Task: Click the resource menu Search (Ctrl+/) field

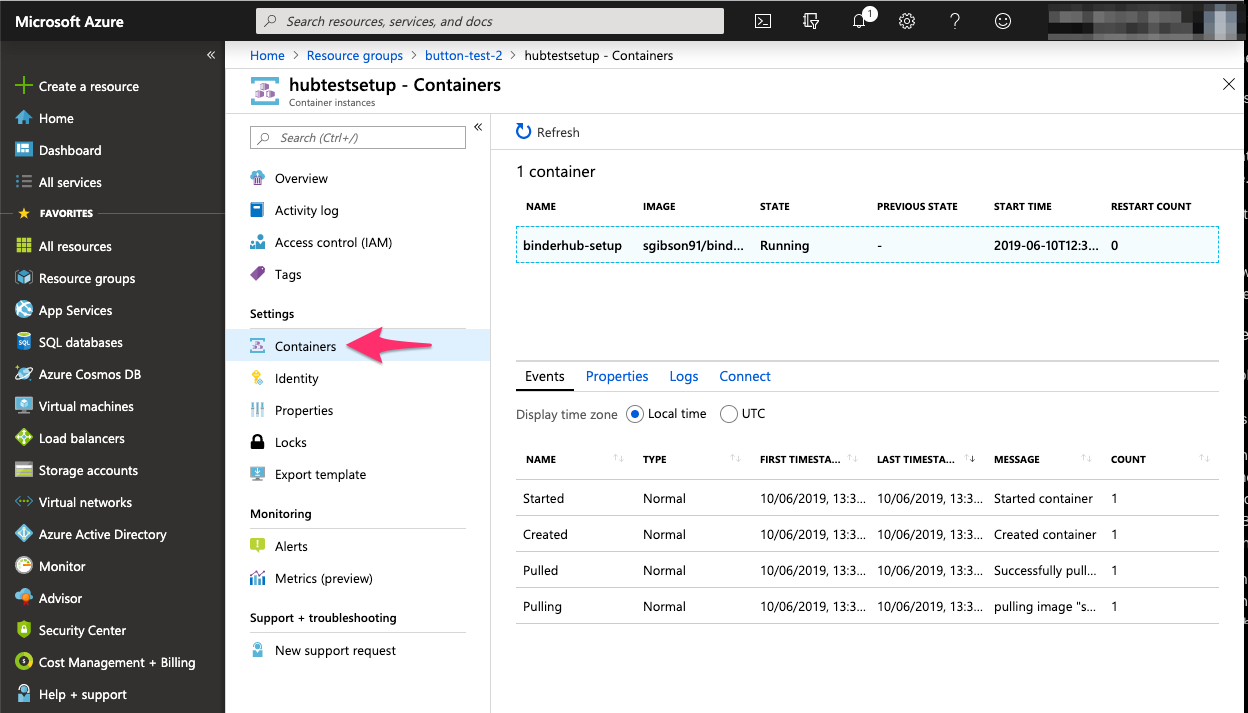Action: [358, 138]
